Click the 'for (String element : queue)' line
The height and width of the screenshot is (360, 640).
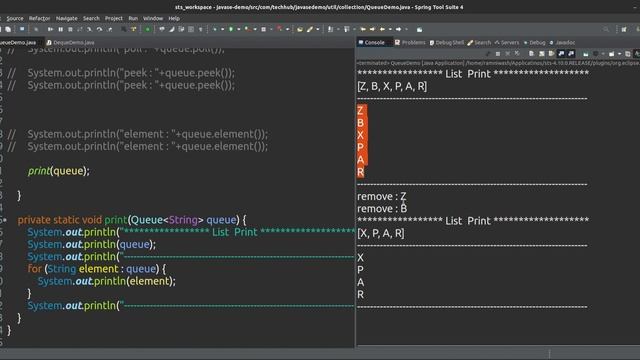pos(97,269)
